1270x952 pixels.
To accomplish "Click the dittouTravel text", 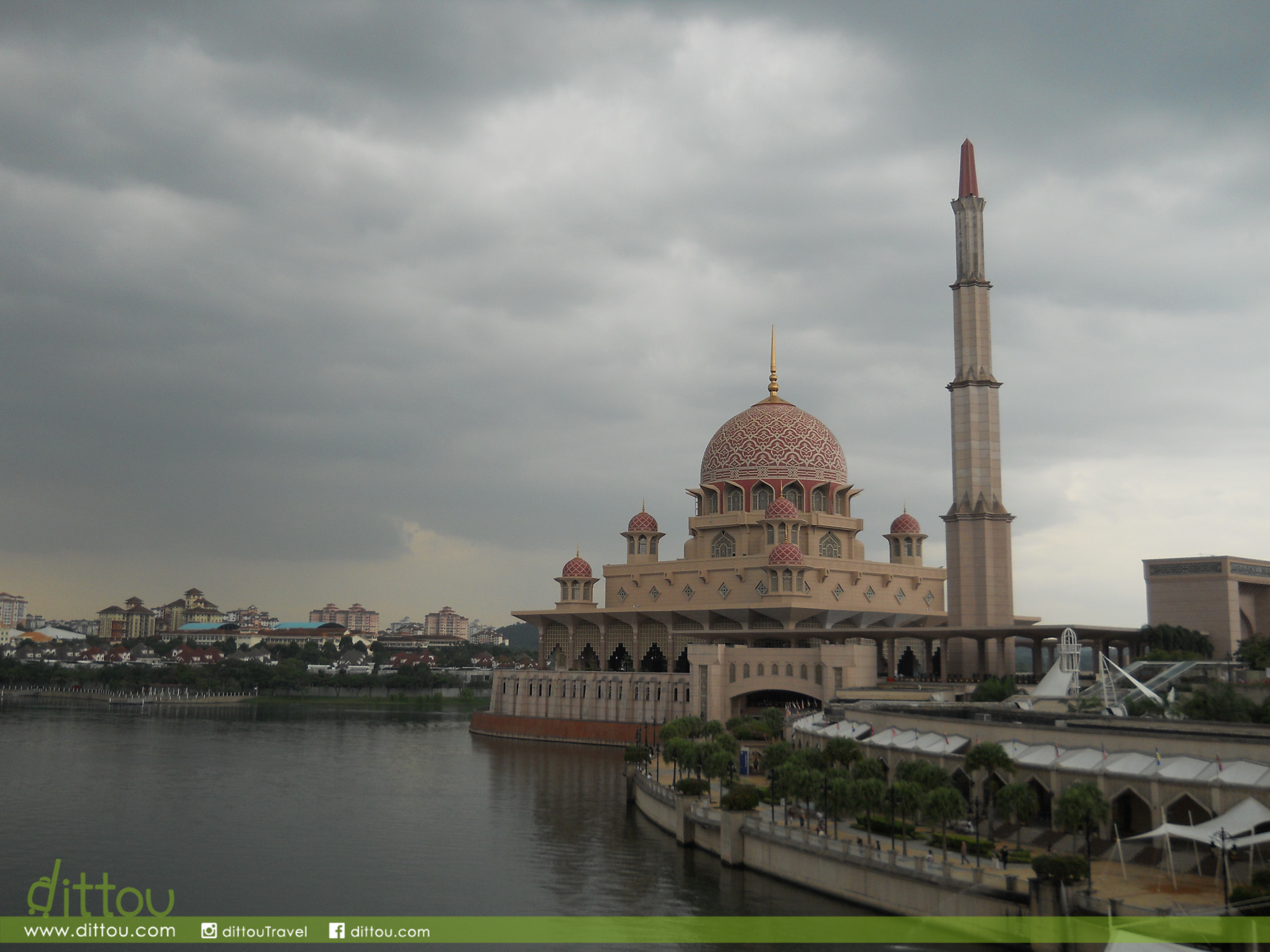I will (265, 932).
